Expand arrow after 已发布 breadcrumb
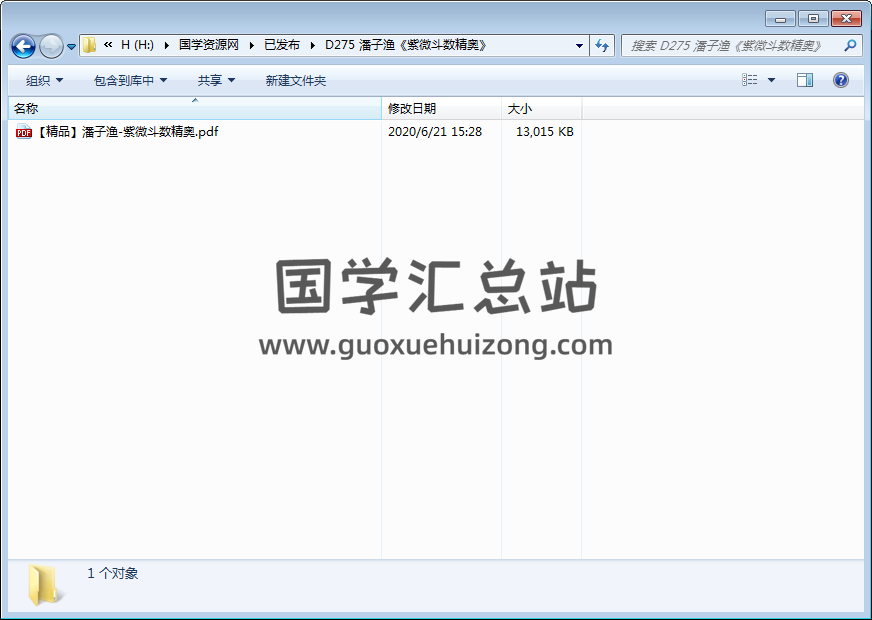The image size is (872, 620). (313, 45)
